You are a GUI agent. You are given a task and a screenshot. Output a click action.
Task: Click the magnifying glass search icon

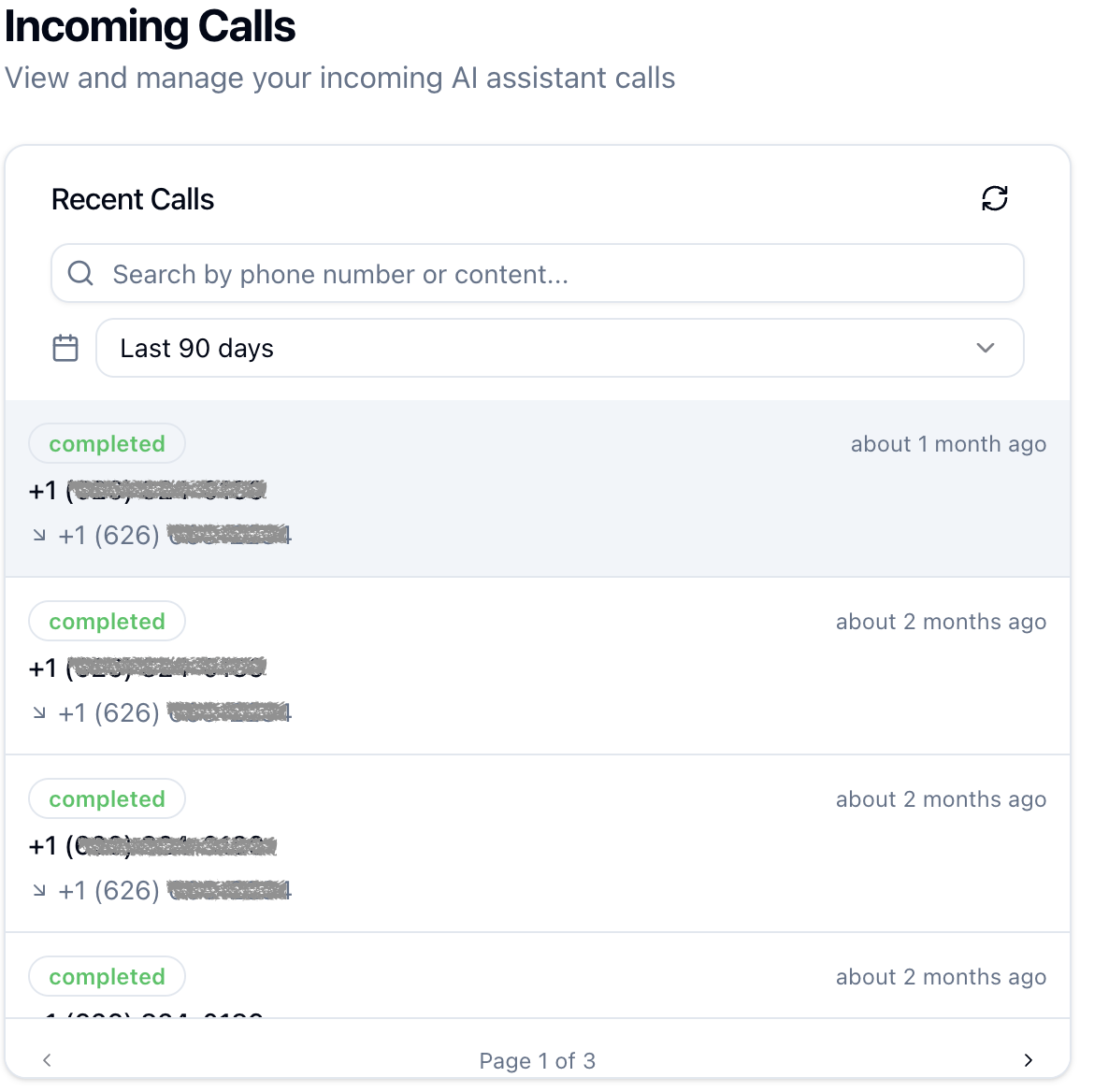tap(80, 273)
